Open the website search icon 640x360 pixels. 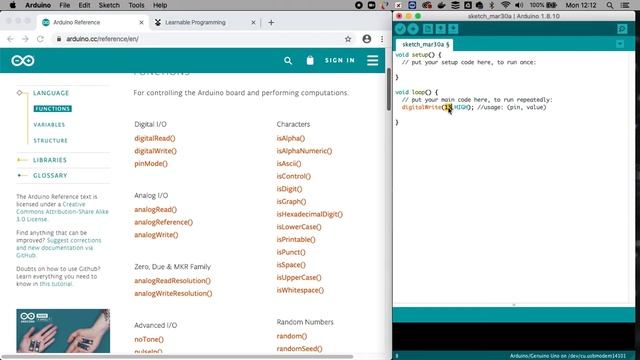click(288, 60)
